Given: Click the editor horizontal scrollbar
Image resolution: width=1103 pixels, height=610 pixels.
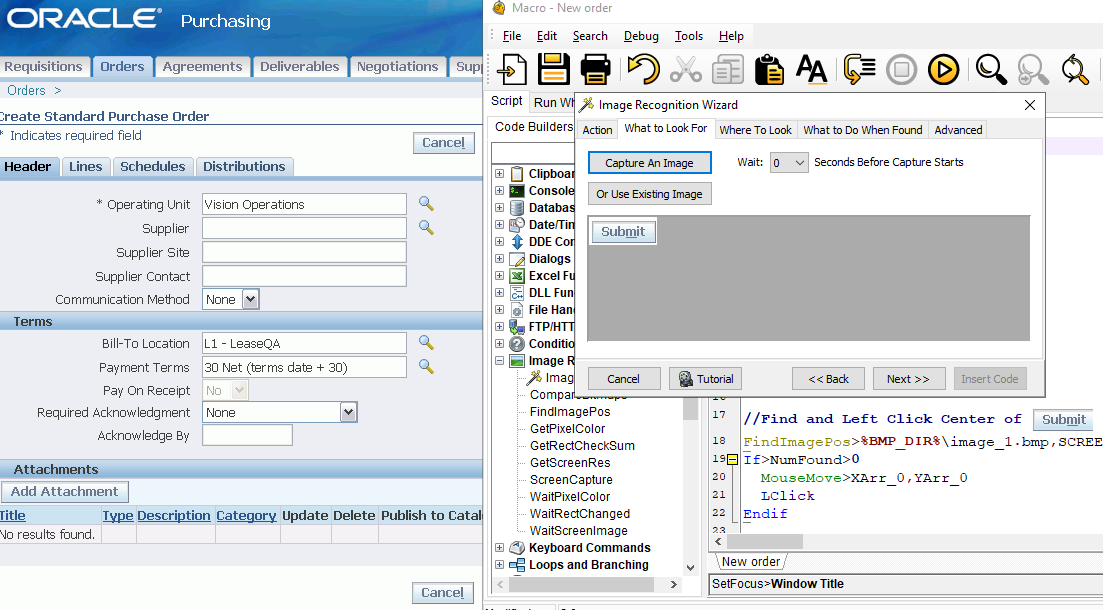Looking at the screenshot, I should [764, 542].
